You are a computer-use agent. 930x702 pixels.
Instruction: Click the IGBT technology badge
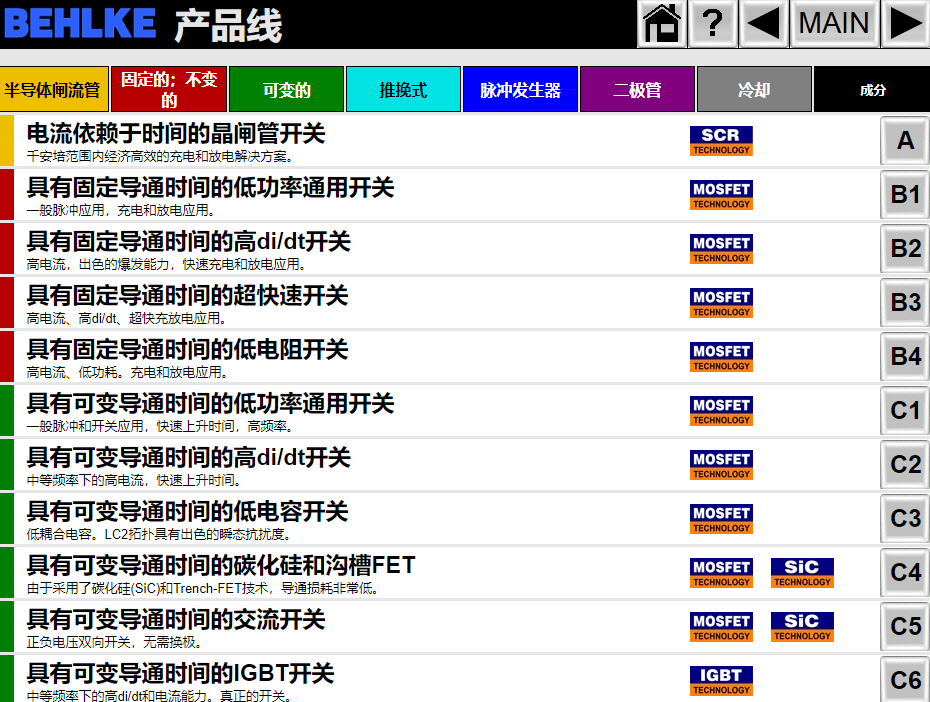pyautogui.click(x=721, y=681)
